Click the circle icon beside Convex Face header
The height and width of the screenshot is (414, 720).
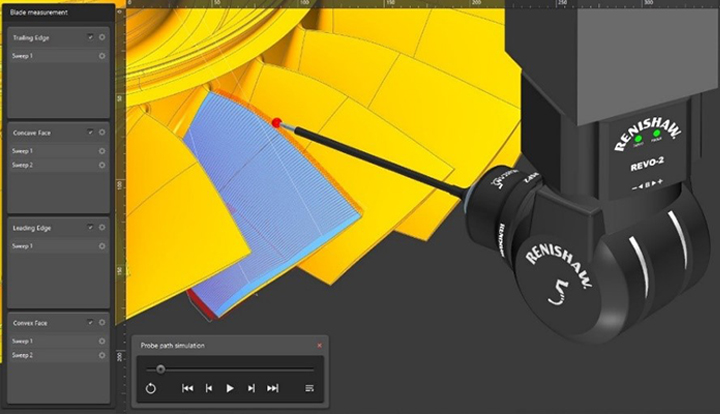pyautogui.click(x=102, y=322)
